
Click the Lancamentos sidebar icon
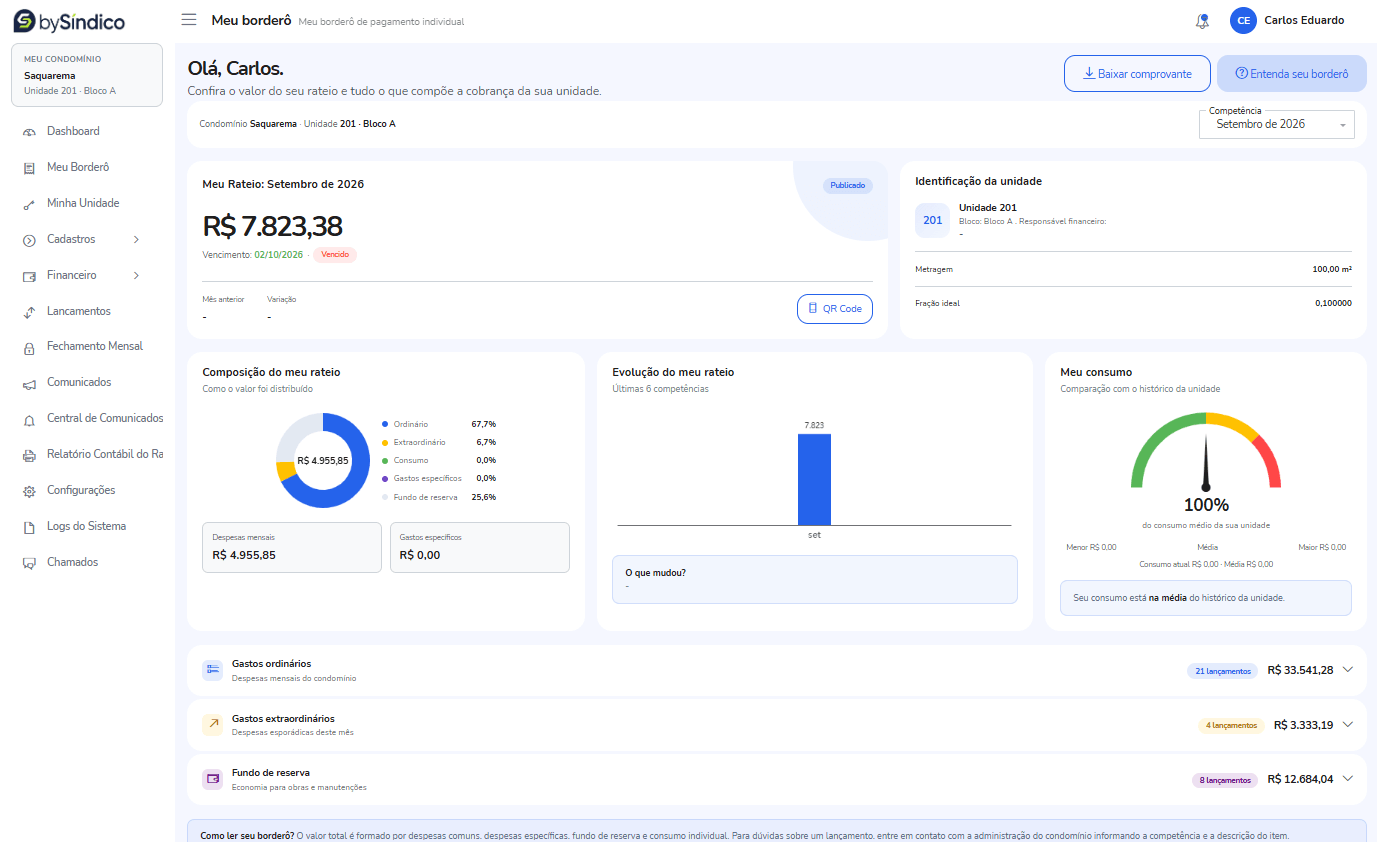(x=29, y=312)
